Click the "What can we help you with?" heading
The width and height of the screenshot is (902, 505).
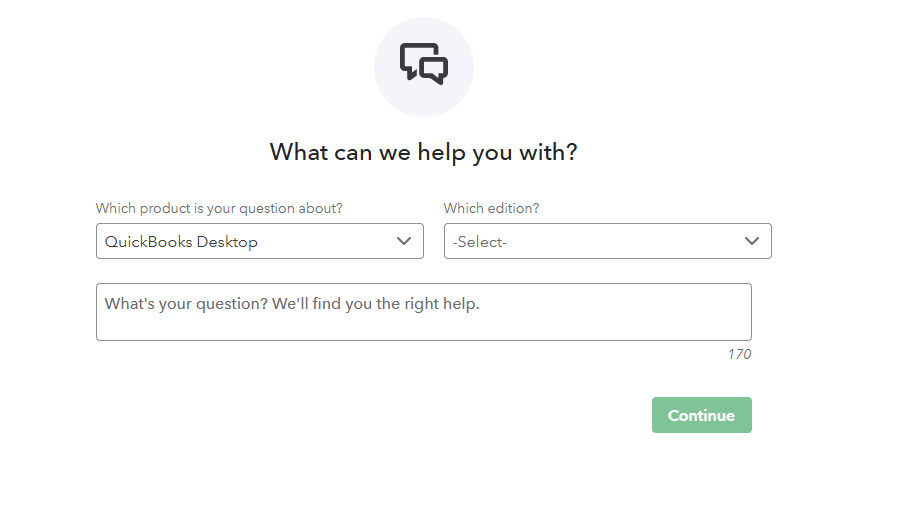424,152
